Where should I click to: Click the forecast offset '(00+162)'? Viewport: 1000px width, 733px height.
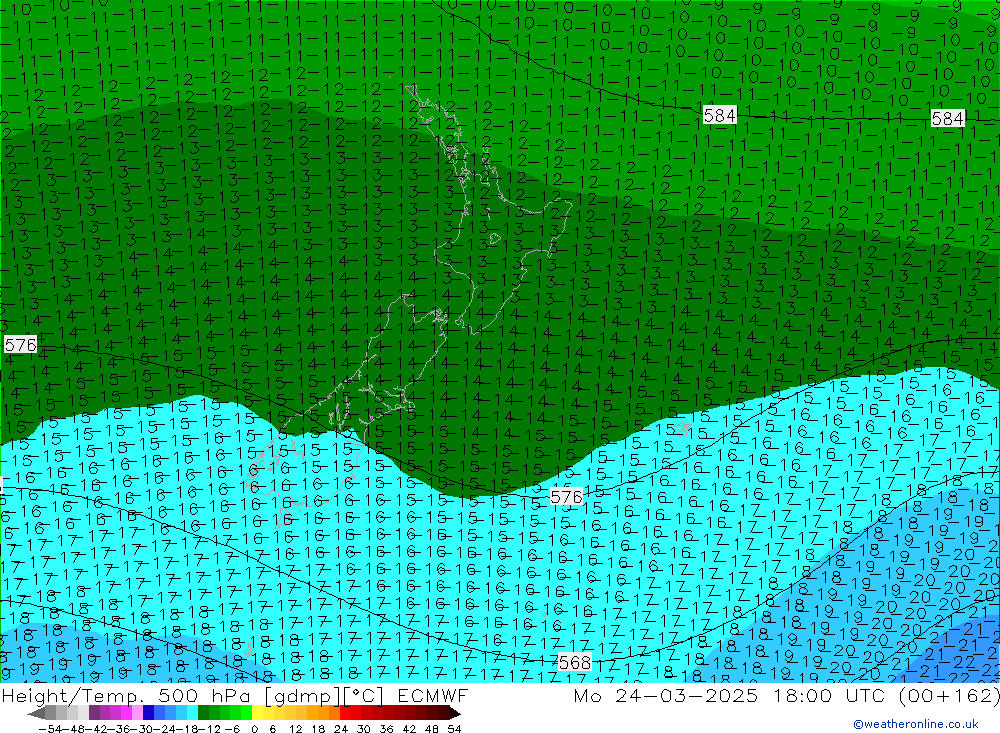[x=949, y=696]
